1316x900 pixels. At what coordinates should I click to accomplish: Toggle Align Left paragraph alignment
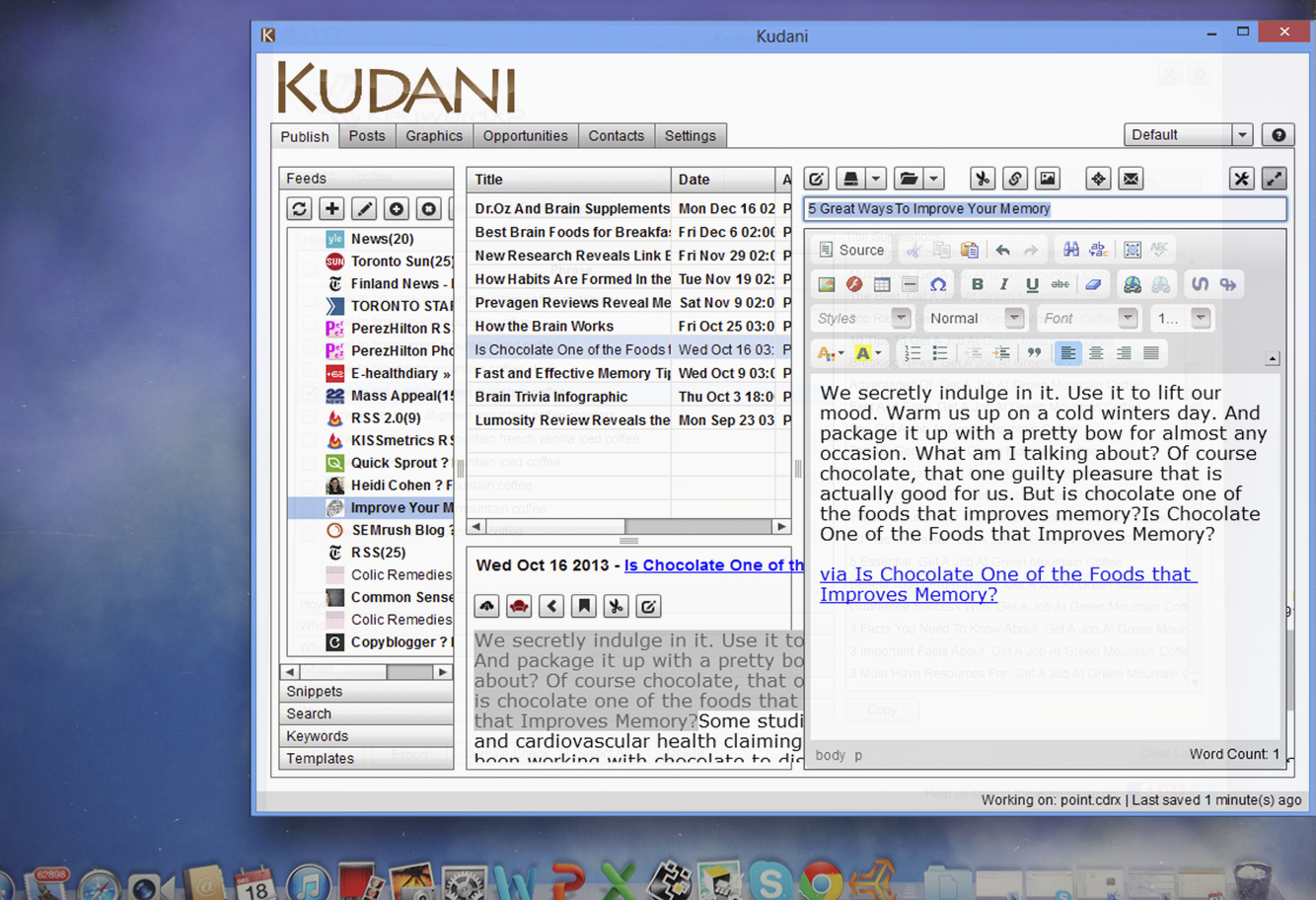[1067, 352]
